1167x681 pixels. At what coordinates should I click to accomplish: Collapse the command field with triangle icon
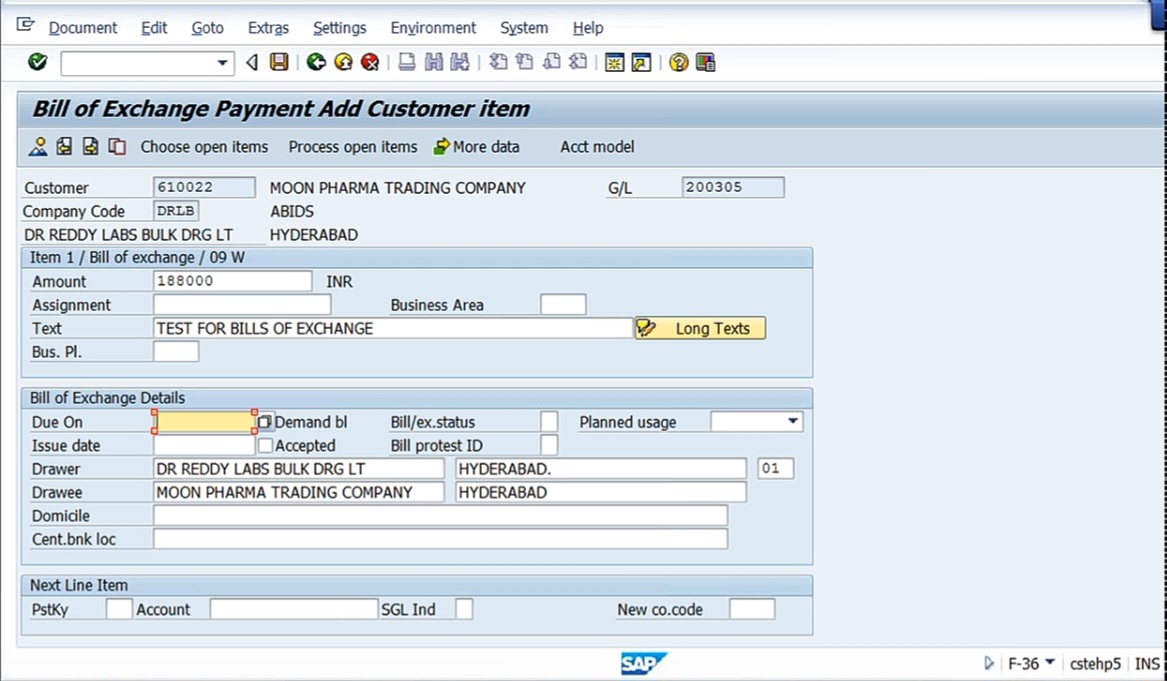click(x=252, y=63)
